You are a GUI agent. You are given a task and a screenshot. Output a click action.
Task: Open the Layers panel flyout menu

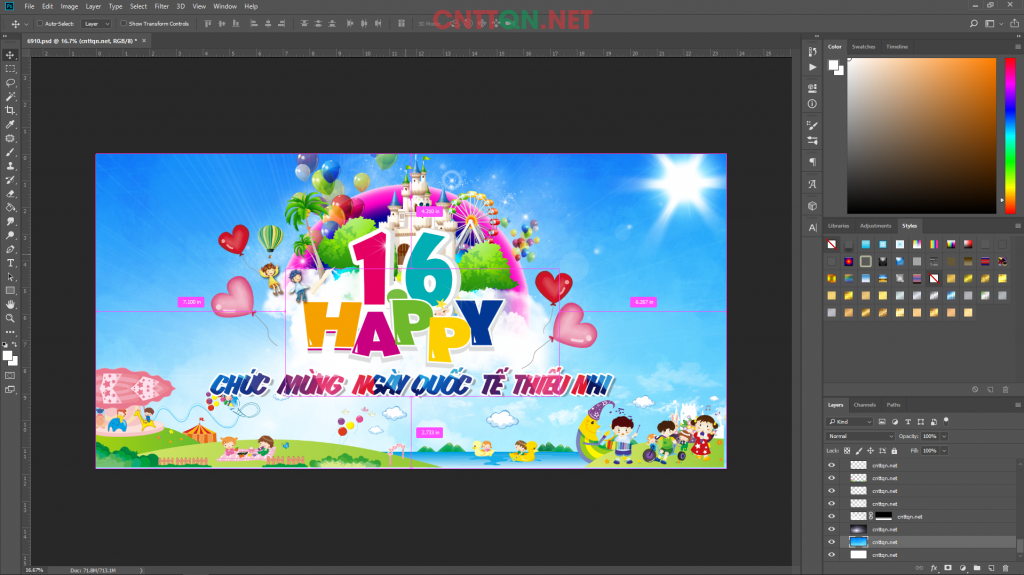pyautogui.click(x=1017, y=405)
